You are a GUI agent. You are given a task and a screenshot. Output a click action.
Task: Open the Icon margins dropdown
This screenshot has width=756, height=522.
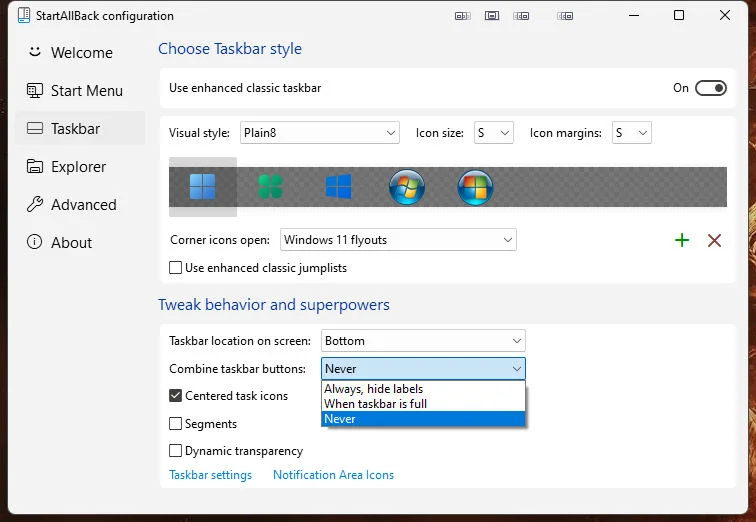pos(632,133)
